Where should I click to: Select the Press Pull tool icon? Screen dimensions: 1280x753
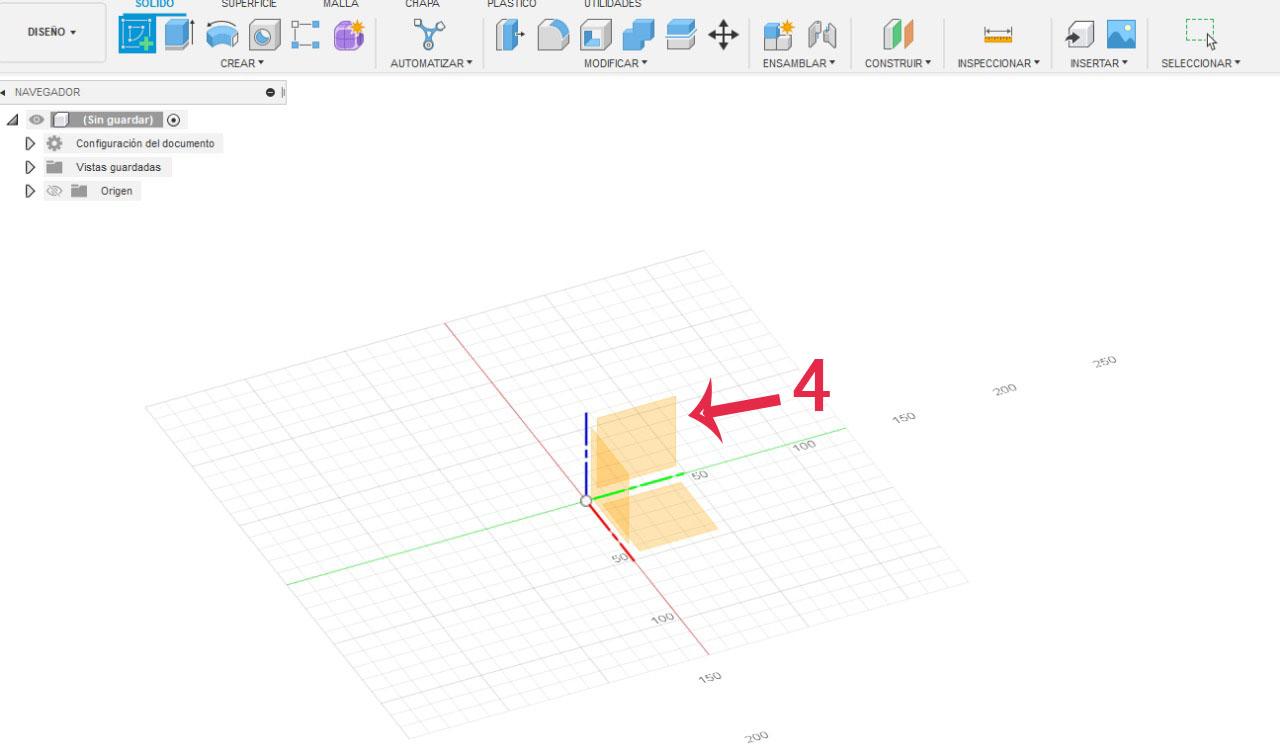[511, 36]
